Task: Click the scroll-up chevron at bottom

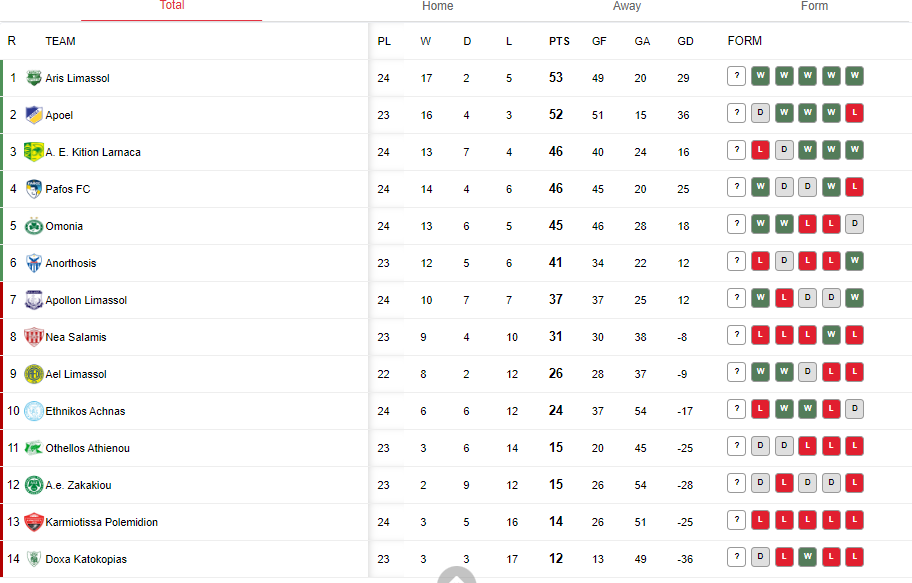Action: (x=457, y=575)
